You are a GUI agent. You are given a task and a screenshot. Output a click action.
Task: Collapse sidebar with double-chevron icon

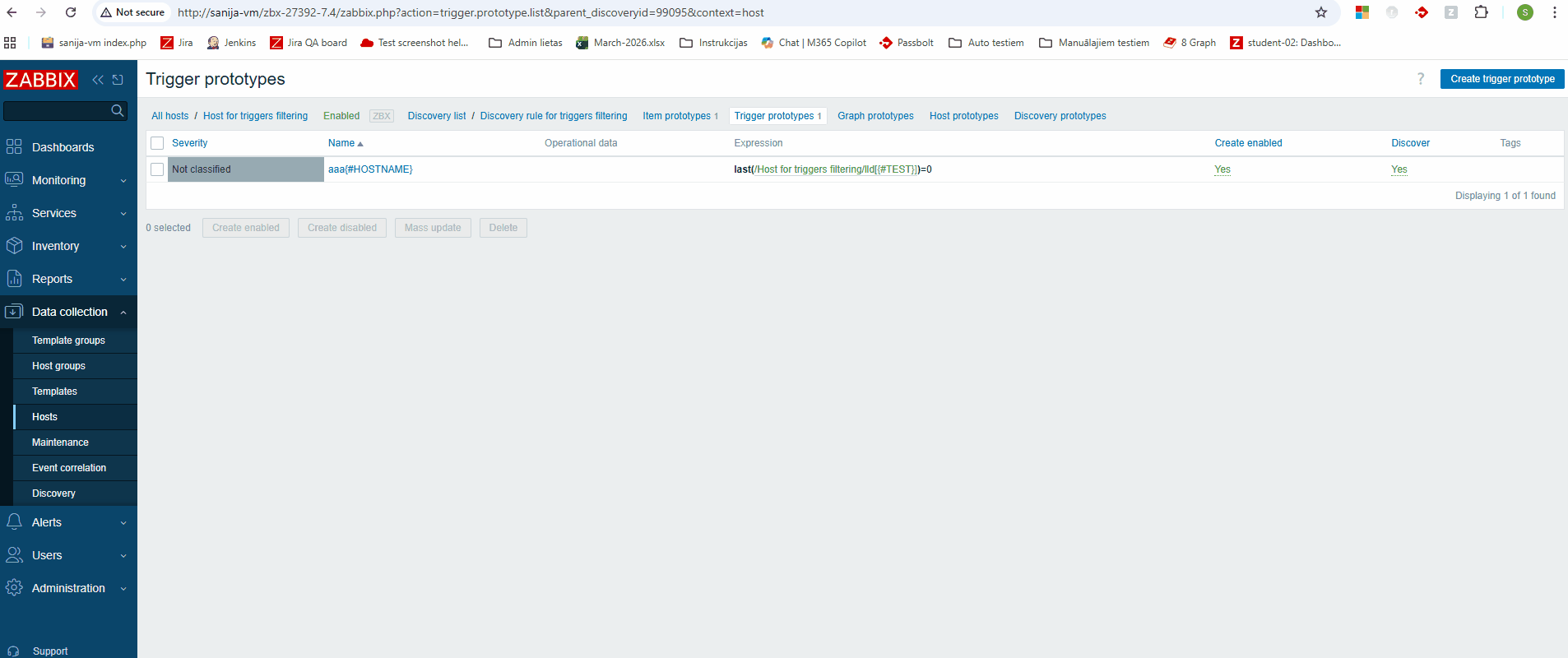[98, 80]
